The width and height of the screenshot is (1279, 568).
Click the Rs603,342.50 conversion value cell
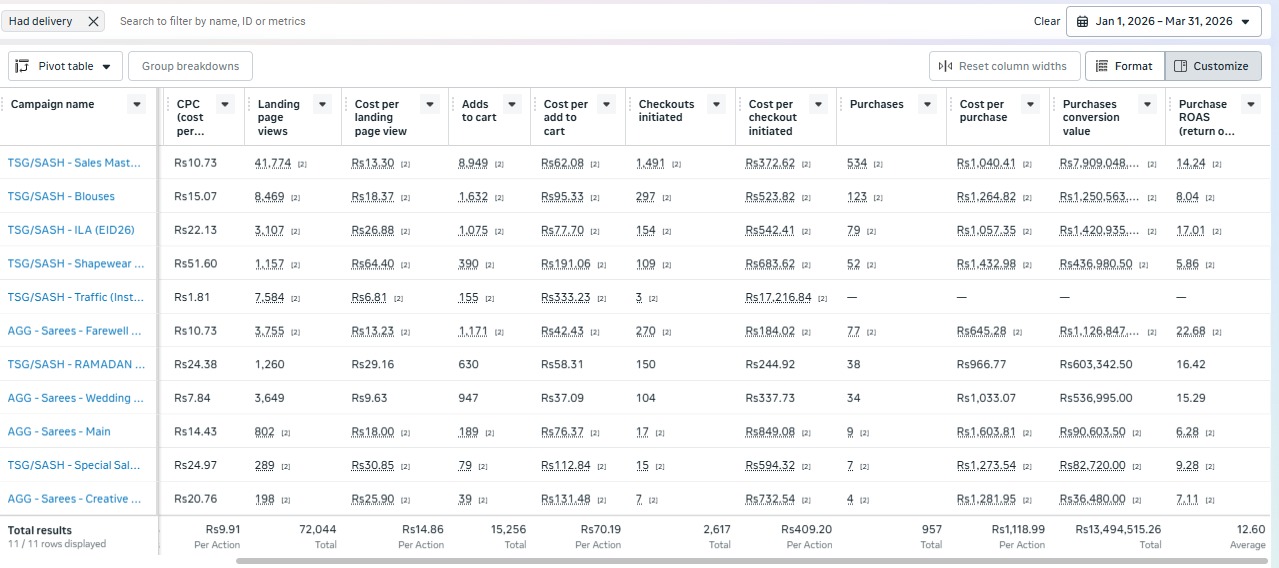[x=1096, y=365]
